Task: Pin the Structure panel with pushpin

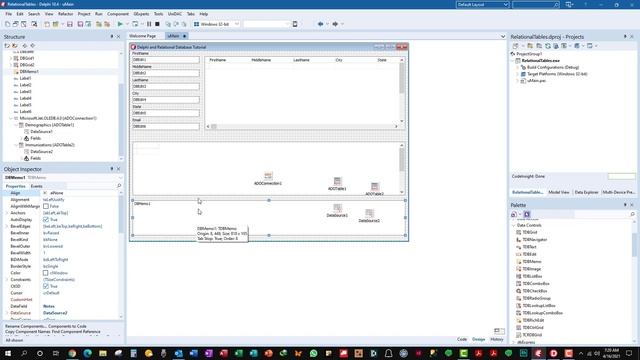Action: pyautogui.click(x=111, y=37)
